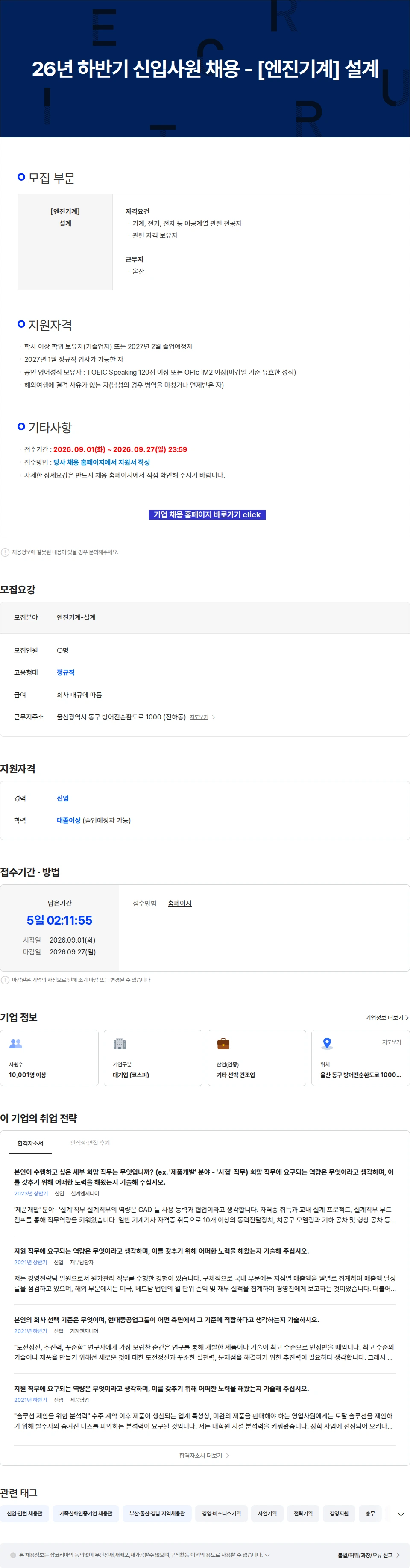
Task: Expand the related tags list chevron
Action: tap(401, 1514)
